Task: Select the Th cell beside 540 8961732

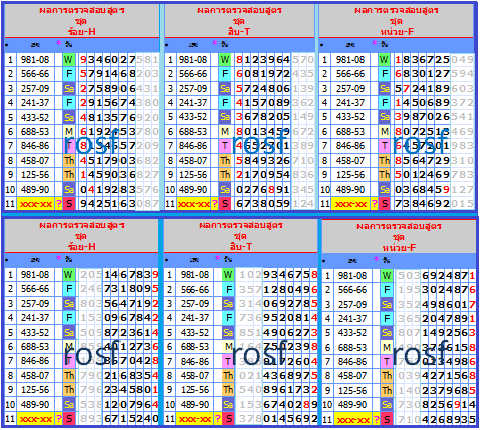Action: 228,390
